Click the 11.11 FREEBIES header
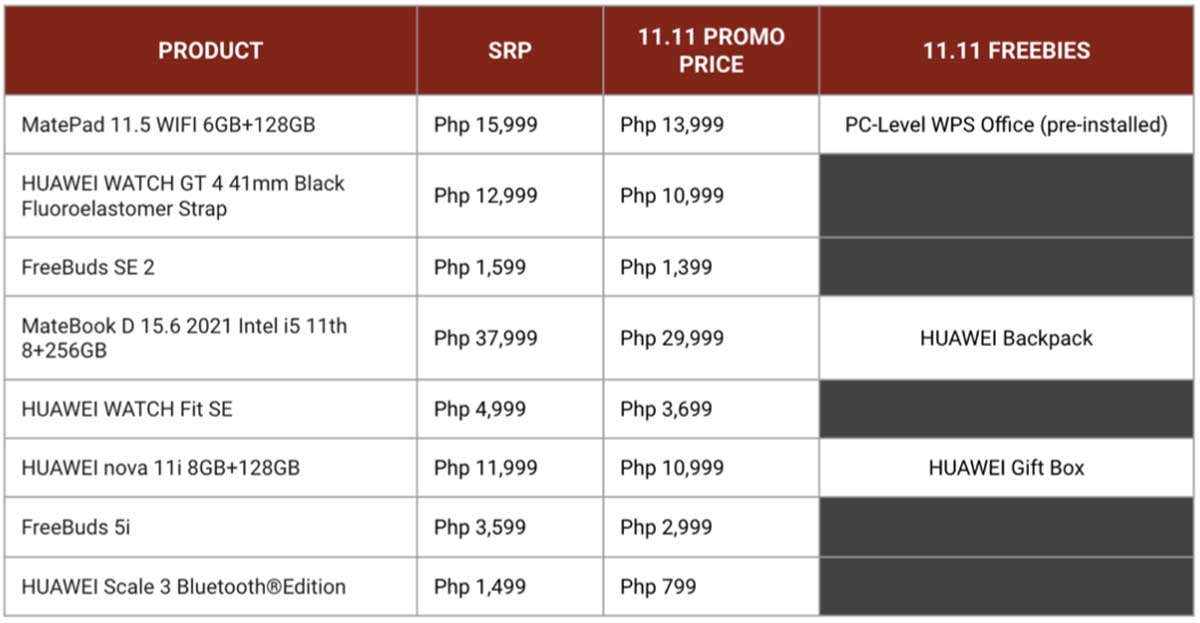Image resolution: width=1200 pixels, height=623 pixels. pos(1006,50)
